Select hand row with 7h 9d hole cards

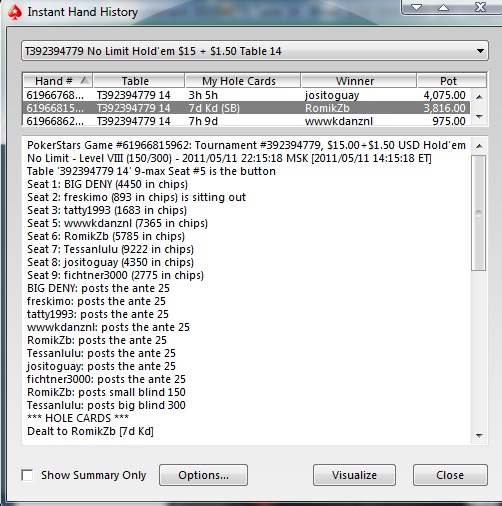[246, 121]
